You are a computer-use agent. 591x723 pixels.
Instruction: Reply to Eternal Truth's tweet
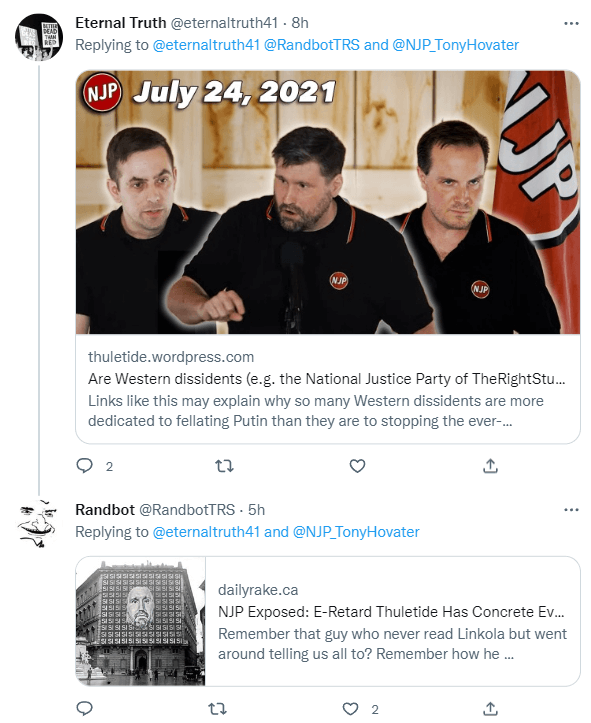pyautogui.click(x=84, y=466)
